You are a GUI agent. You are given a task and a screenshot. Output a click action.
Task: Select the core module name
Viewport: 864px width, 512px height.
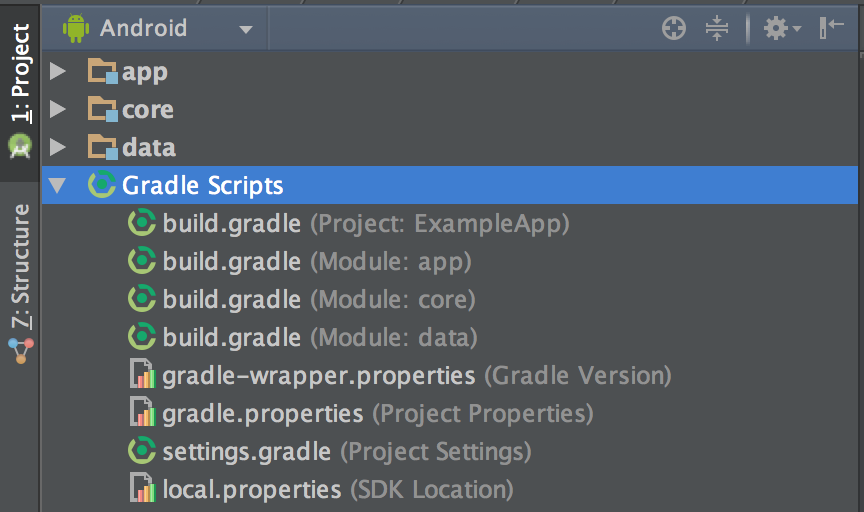pos(148,110)
